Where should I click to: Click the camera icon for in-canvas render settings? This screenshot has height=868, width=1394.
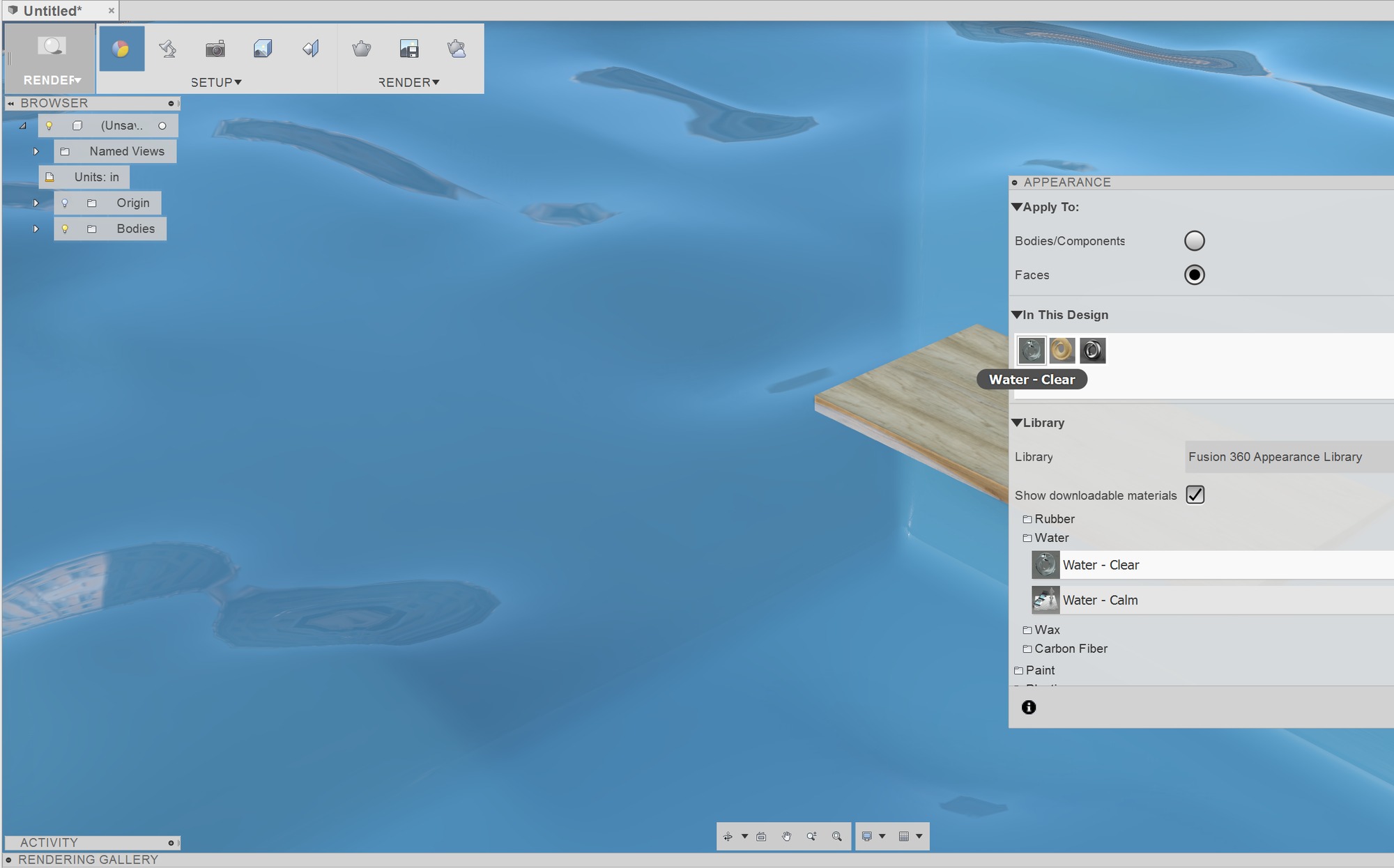click(215, 48)
